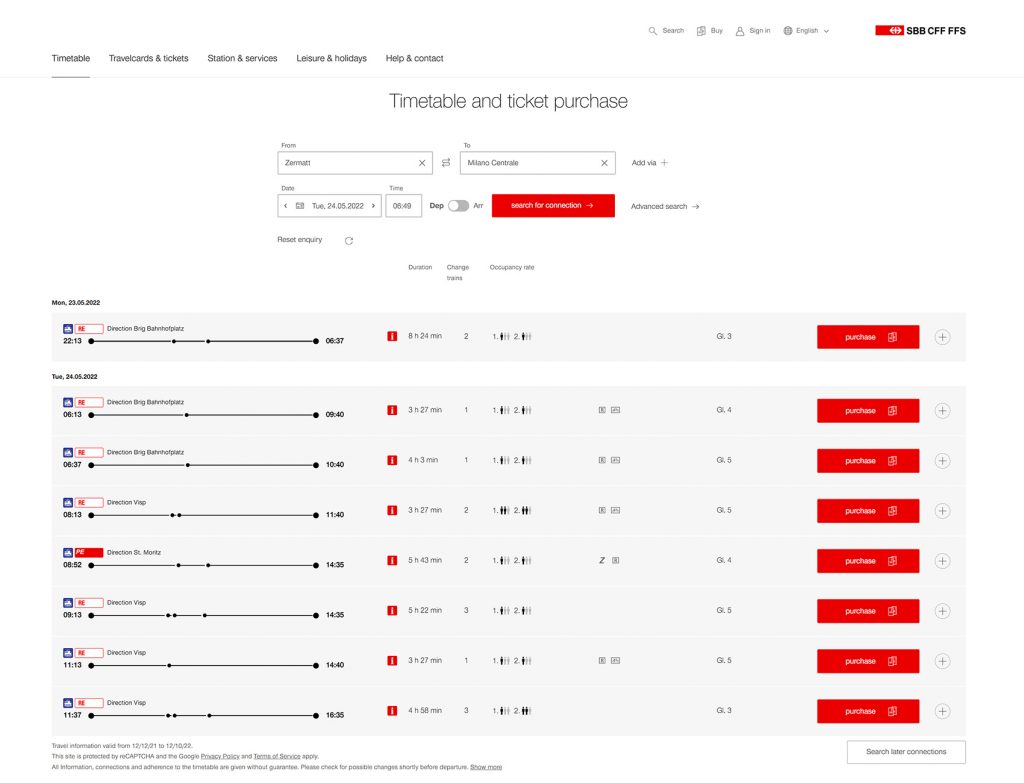Open info icon for the 06:13 connection
Image resolution: width=1024 pixels, height=783 pixels.
(392, 410)
